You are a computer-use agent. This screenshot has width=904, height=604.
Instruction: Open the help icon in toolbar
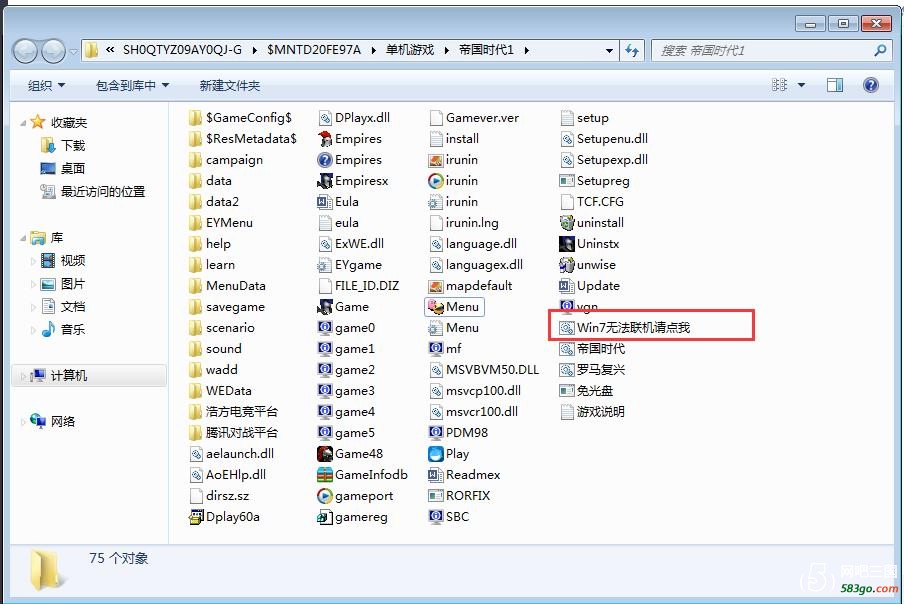click(x=871, y=85)
